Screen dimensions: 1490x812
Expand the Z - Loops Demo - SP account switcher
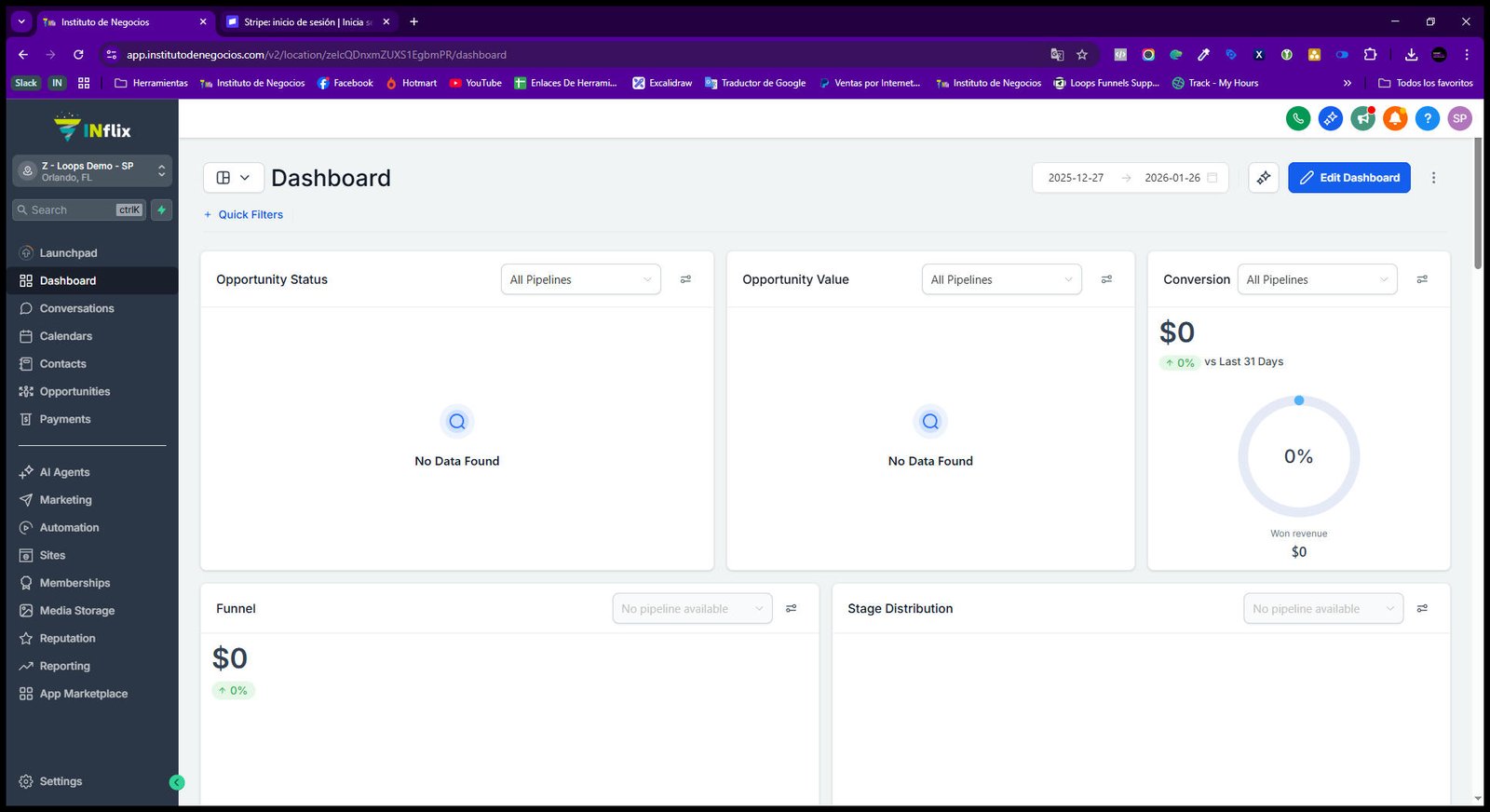click(92, 171)
